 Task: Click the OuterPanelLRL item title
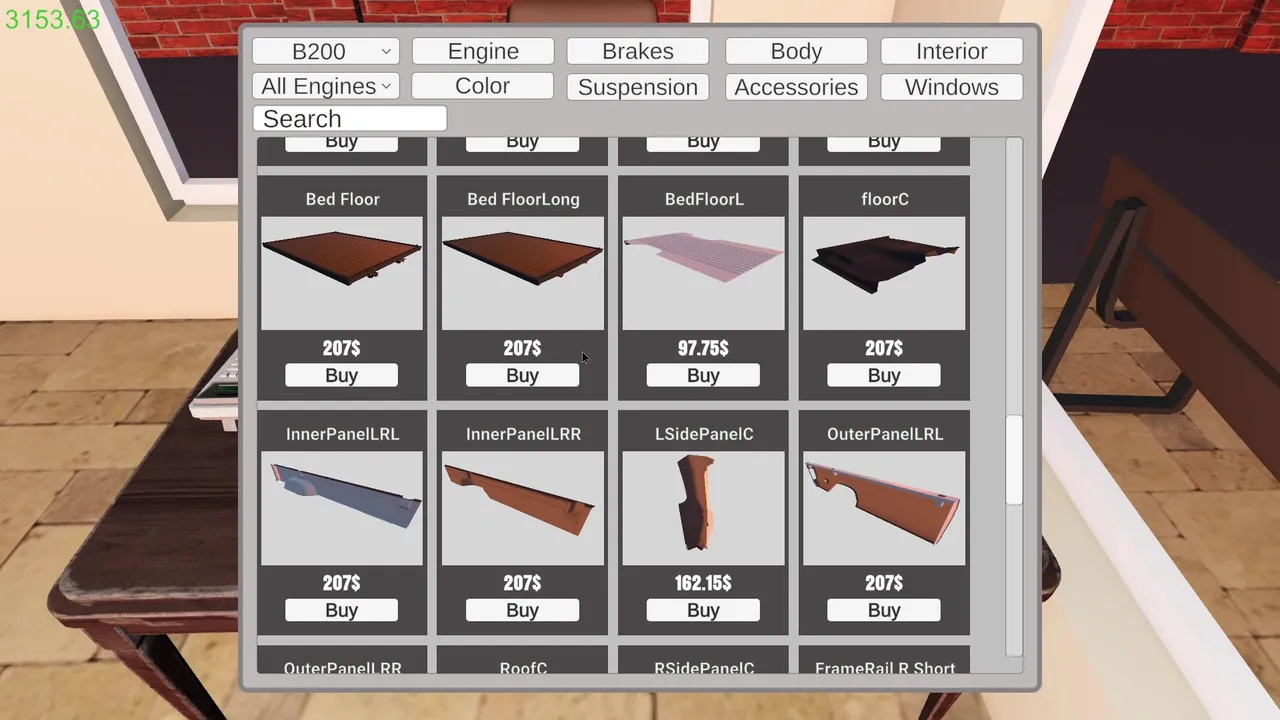click(885, 434)
